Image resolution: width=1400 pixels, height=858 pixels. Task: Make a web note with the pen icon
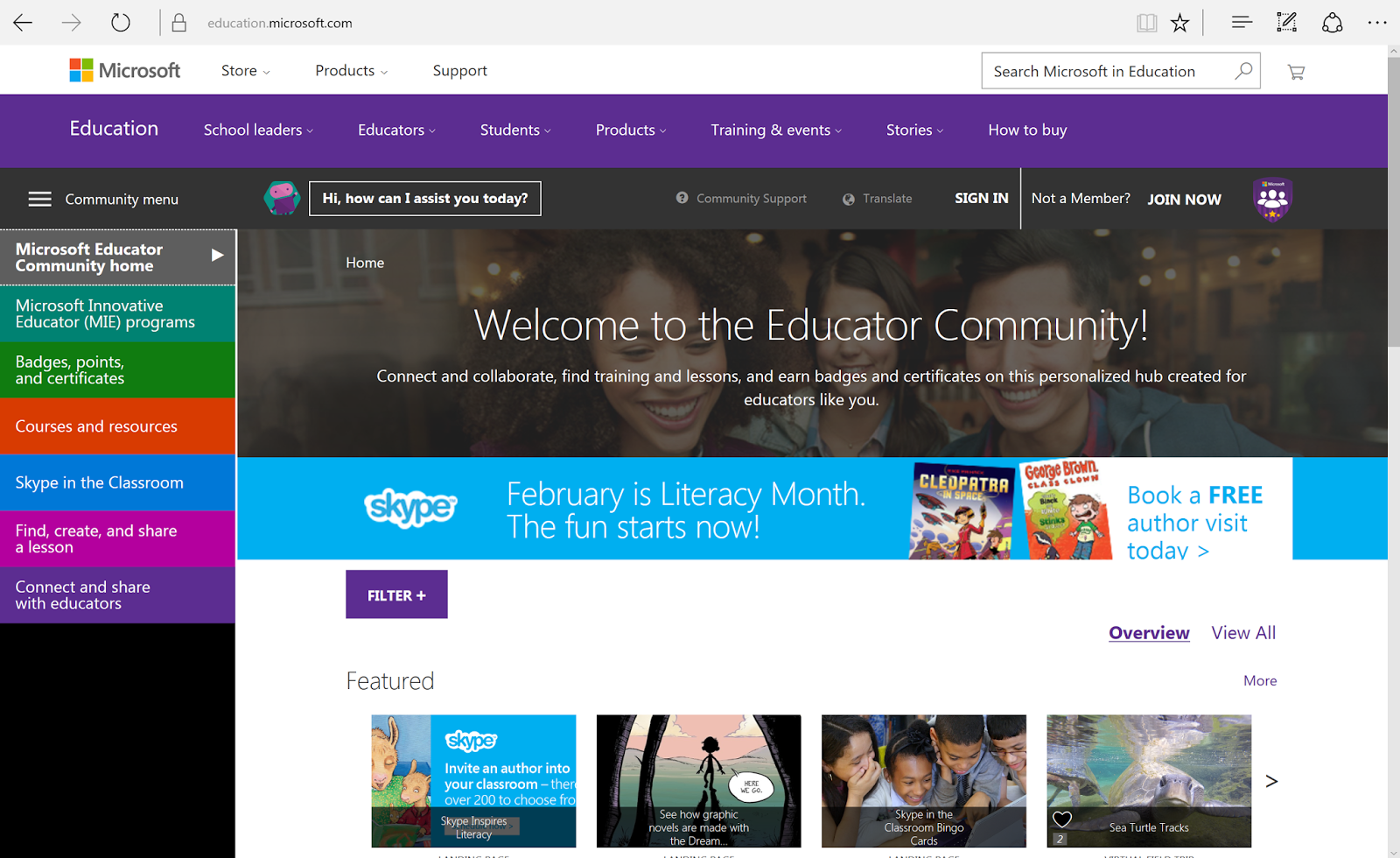click(x=1286, y=23)
